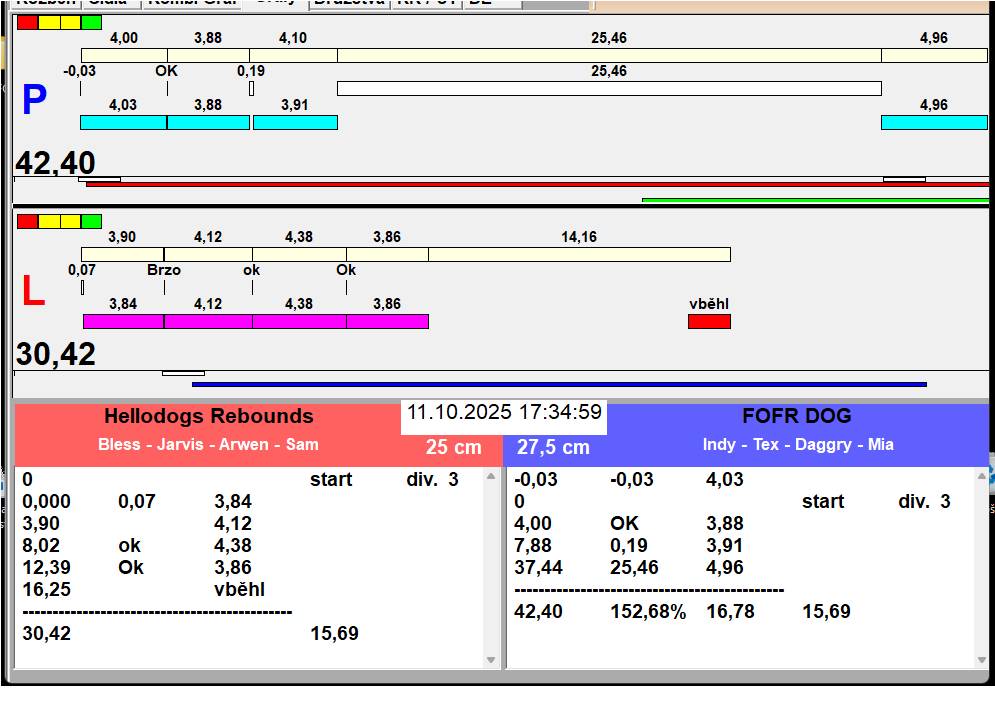
Task: Click the Hellodogs Rebounds team header
Action: (208, 417)
